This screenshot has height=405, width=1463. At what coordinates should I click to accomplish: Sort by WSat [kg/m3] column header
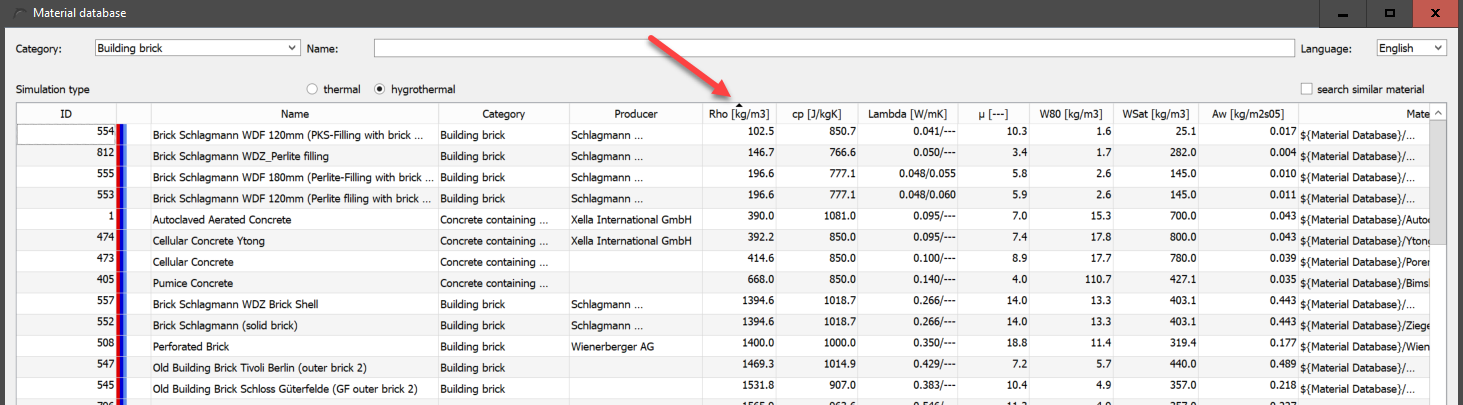point(1154,114)
